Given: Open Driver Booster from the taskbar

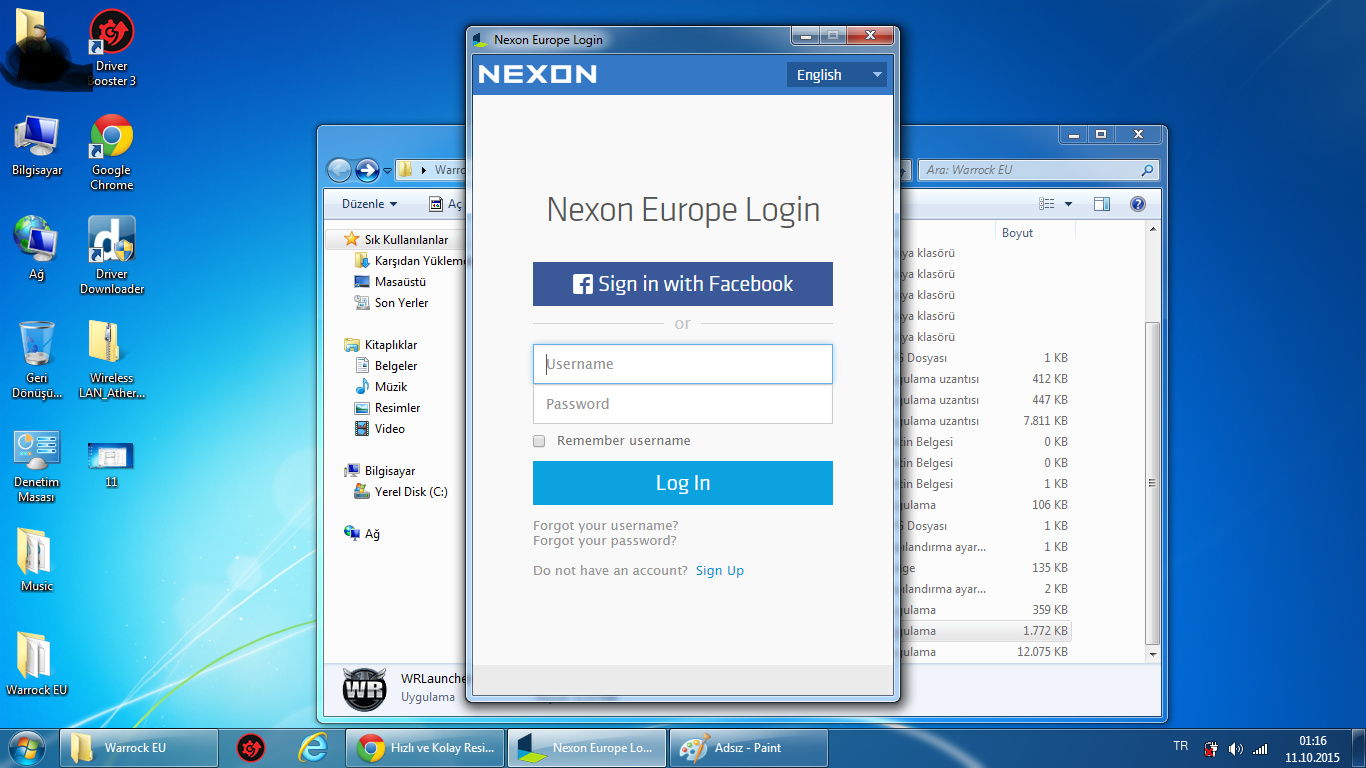Looking at the screenshot, I should pyautogui.click(x=251, y=748).
